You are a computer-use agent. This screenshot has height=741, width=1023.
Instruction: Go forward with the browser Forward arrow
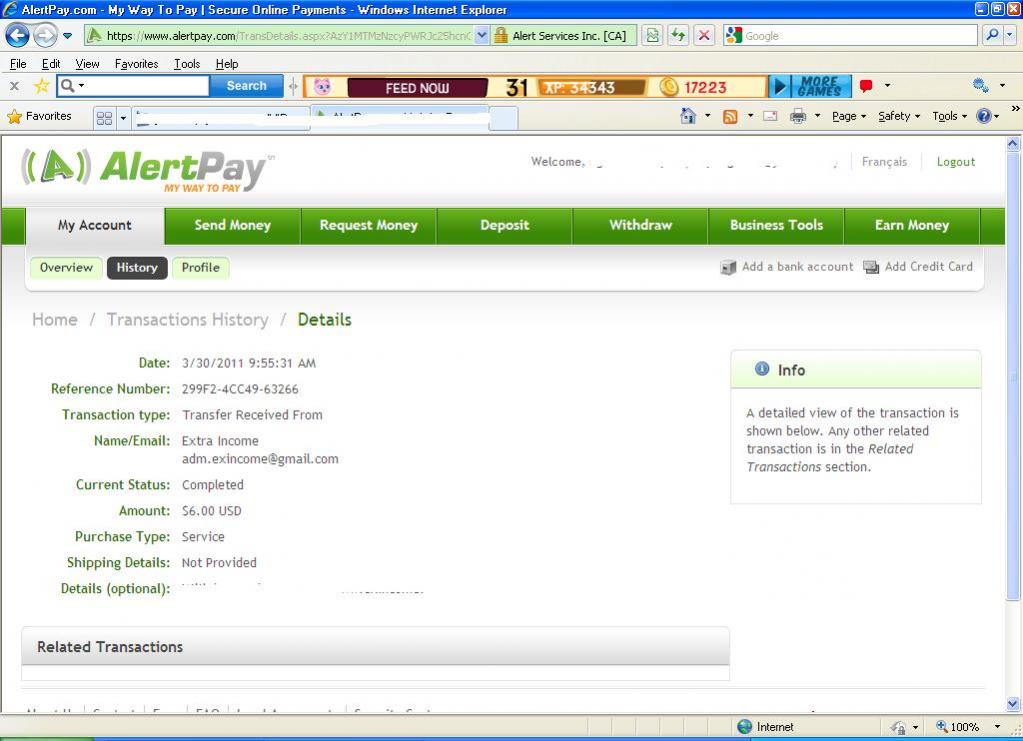point(44,35)
